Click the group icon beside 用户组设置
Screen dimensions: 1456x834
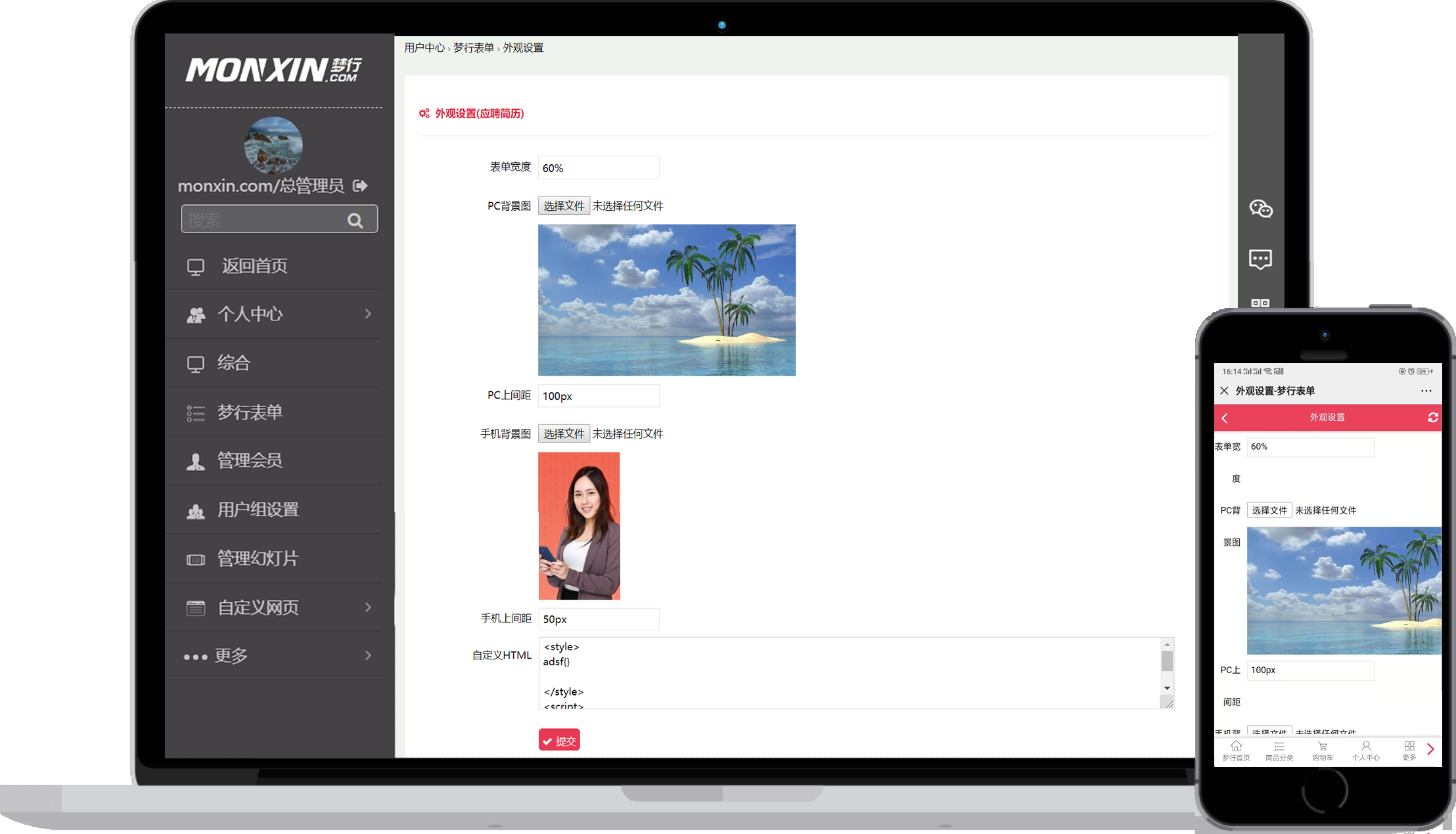(x=196, y=511)
